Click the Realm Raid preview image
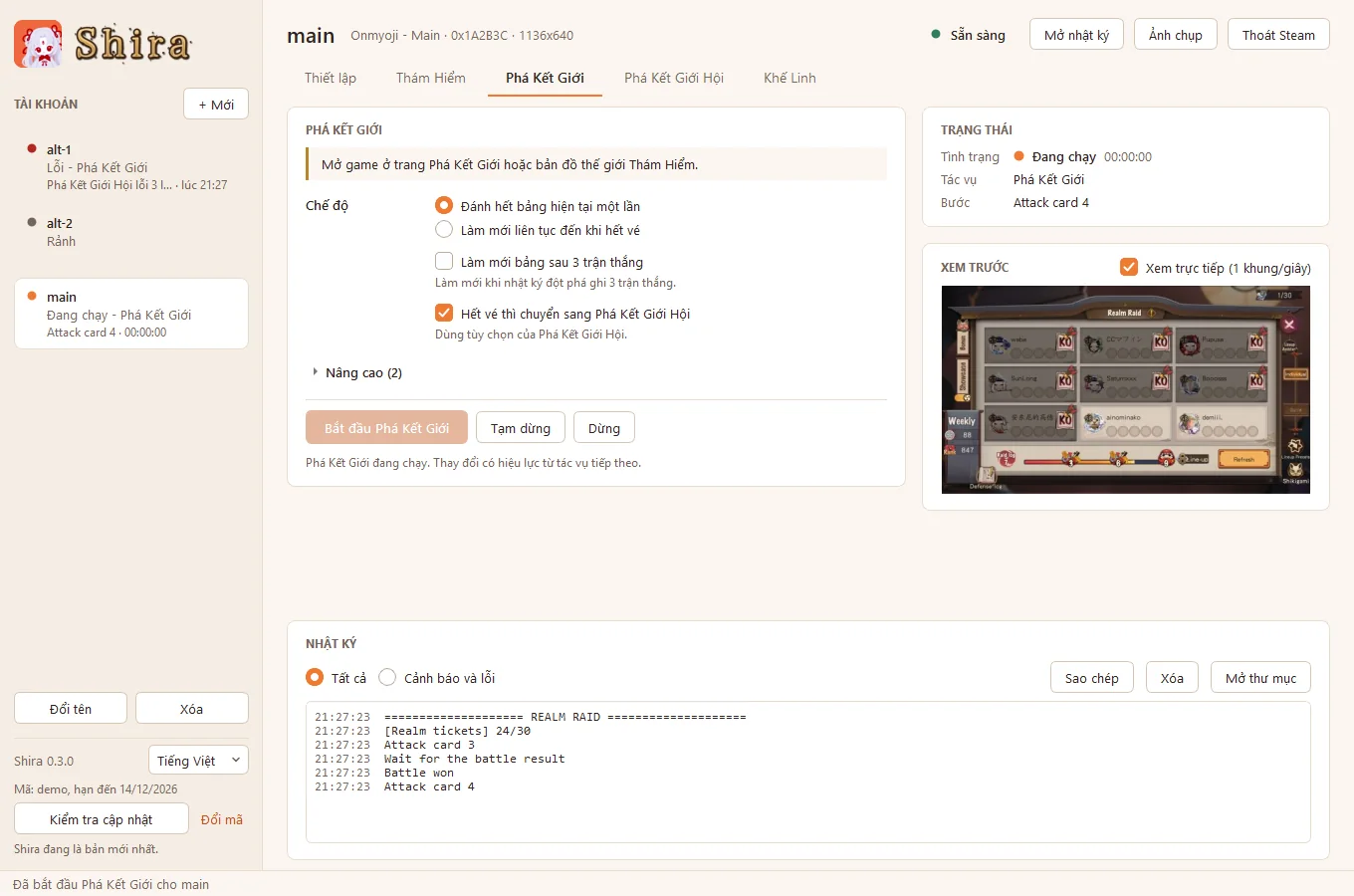Viewport: 1354px width, 896px height. coord(1126,389)
